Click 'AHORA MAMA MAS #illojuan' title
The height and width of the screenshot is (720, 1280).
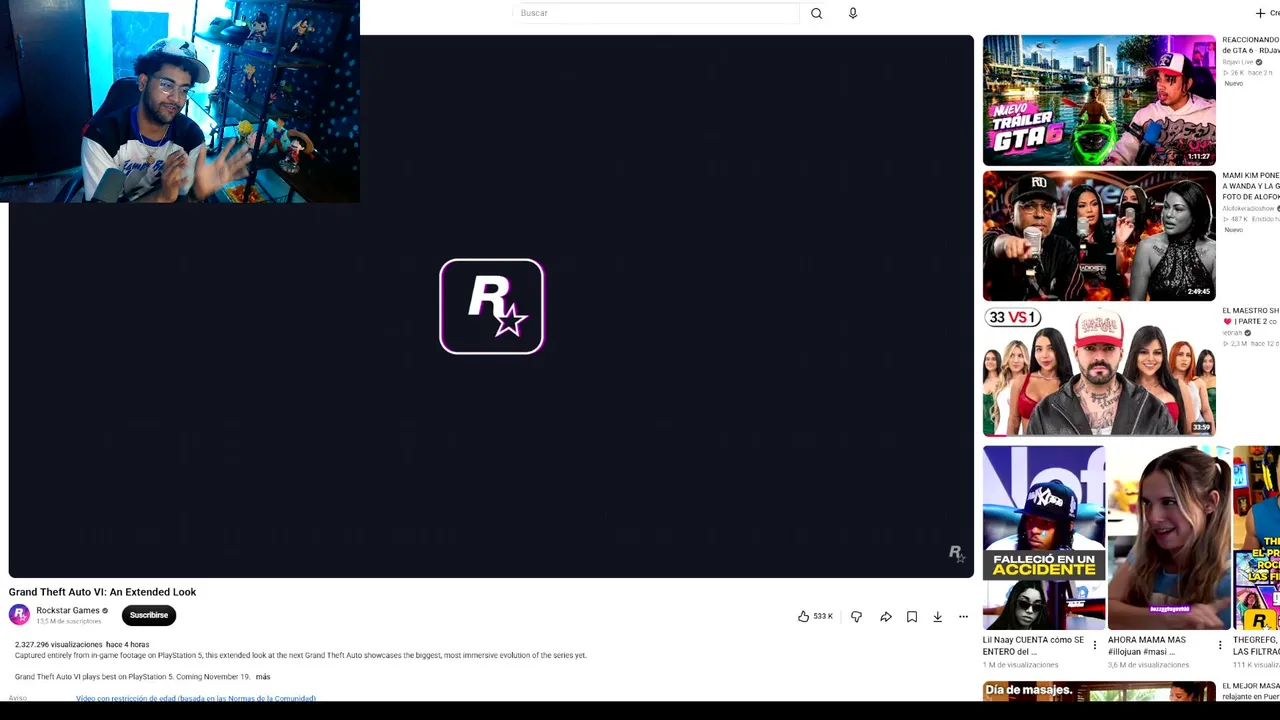1147,645
